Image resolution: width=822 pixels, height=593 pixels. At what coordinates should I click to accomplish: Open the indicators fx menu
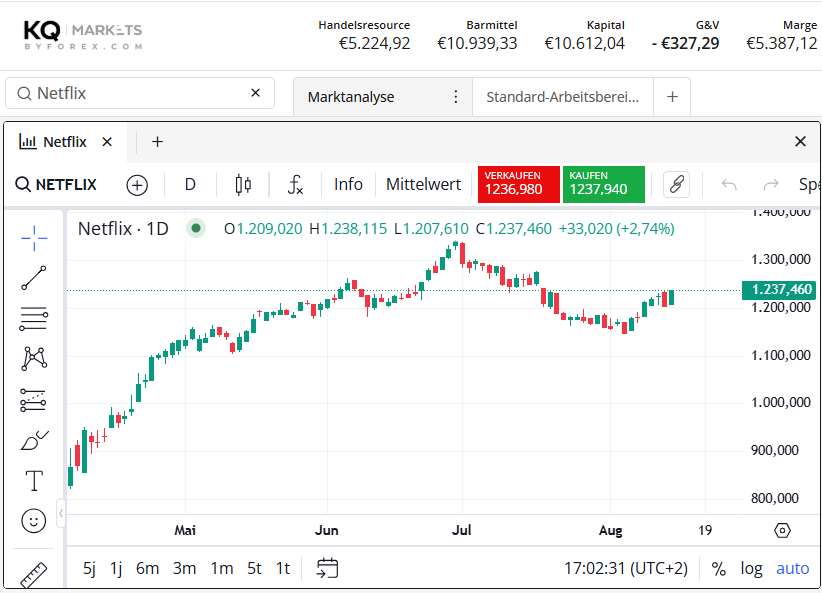[295, 185]
